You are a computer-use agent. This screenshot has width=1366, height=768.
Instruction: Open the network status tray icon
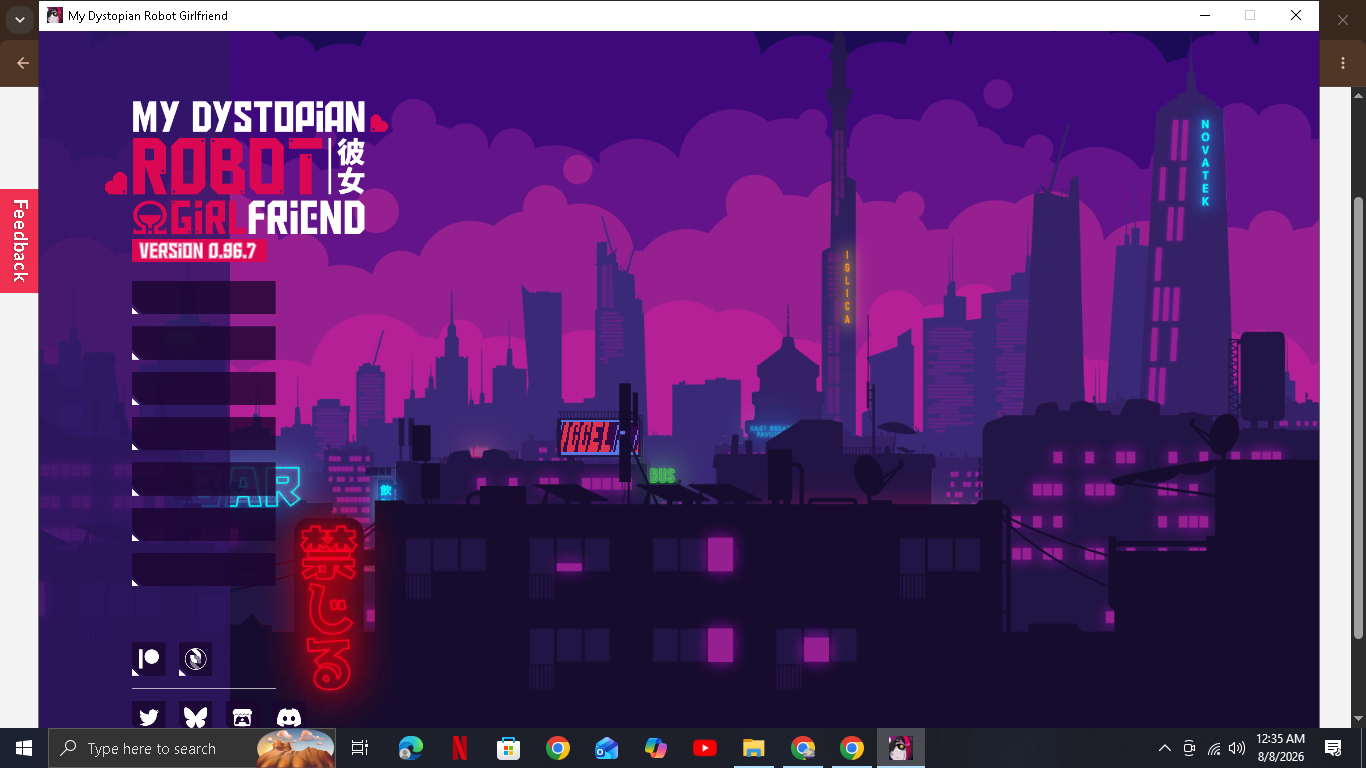[1214, 748]
